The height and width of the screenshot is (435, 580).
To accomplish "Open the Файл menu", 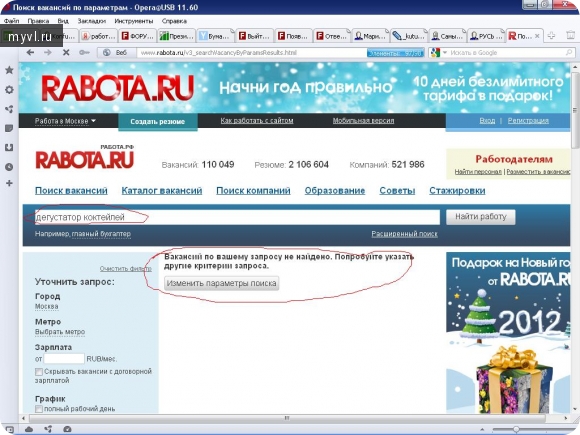I will pyautogui.click(x=11, y=21).
